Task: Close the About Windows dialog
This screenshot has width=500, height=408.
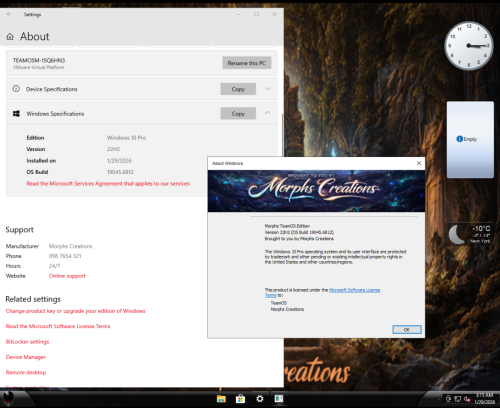Action: point(419,163)
